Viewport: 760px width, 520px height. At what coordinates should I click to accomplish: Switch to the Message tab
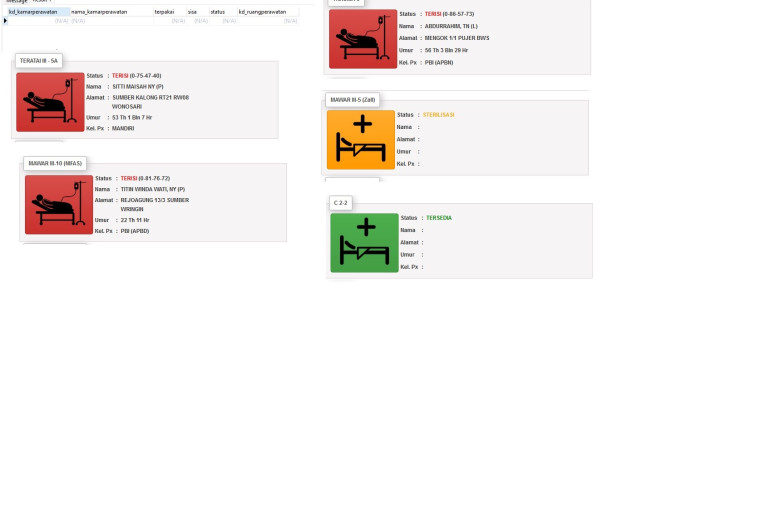(17, 1)
